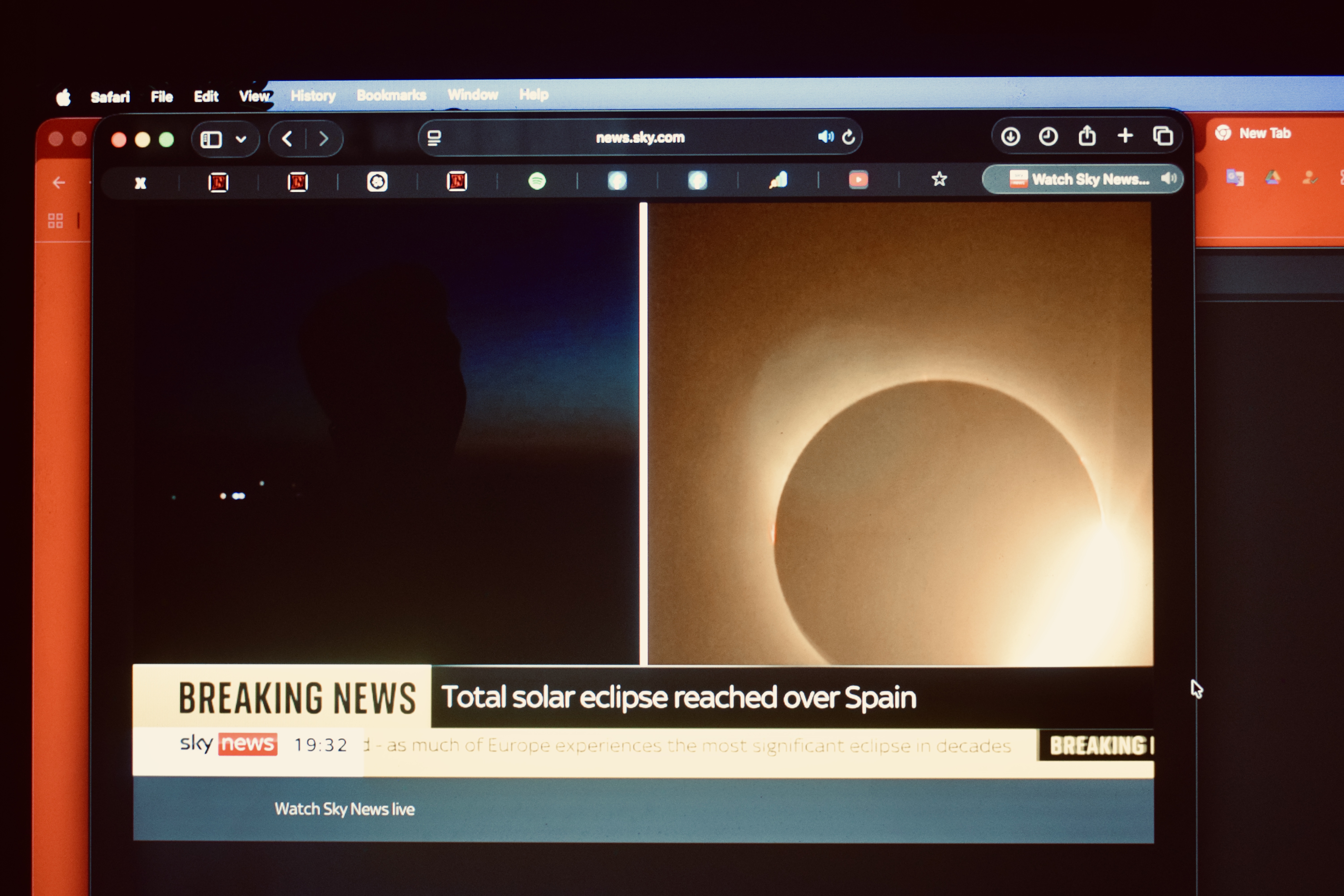Click the Watch Sky News live link
This screenshot has width=1344, height=896.
click(x=345, y=809)
